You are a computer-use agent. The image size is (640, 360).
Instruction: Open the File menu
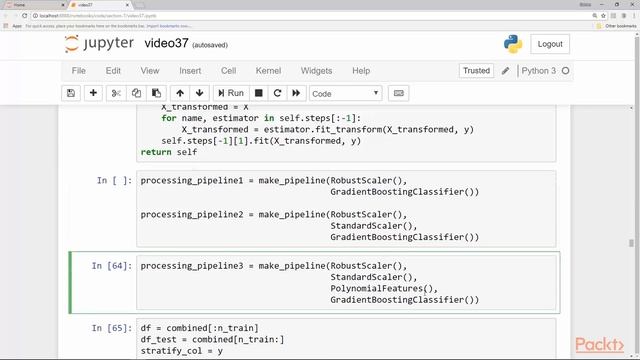click(79, 71)
